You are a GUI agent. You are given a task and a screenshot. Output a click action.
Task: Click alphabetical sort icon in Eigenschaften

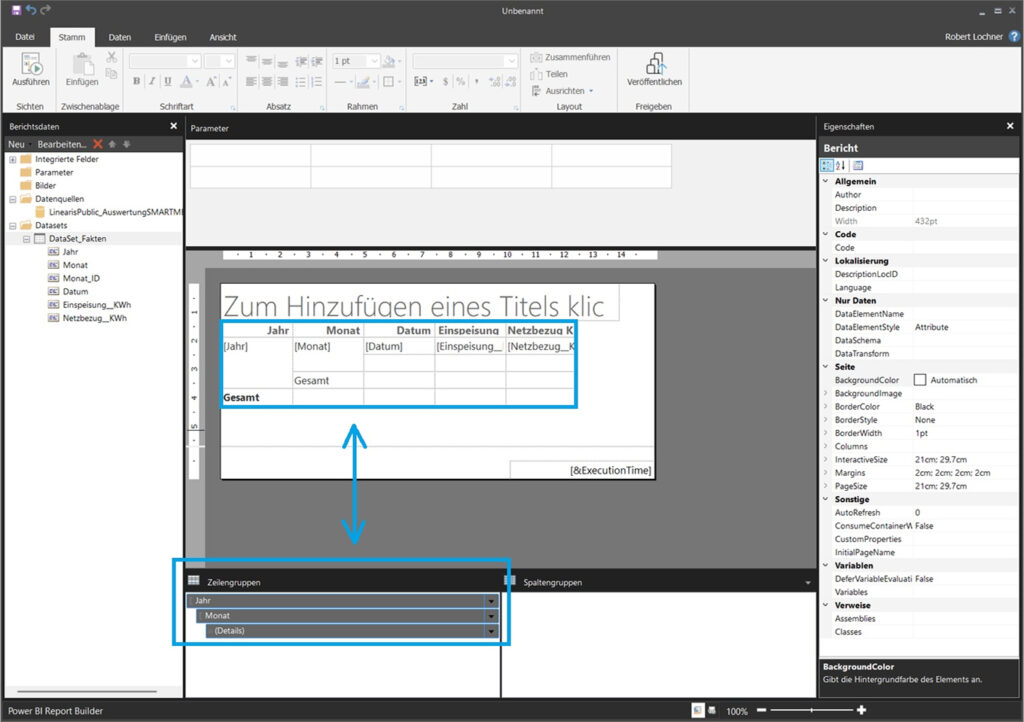pos(841,166)
